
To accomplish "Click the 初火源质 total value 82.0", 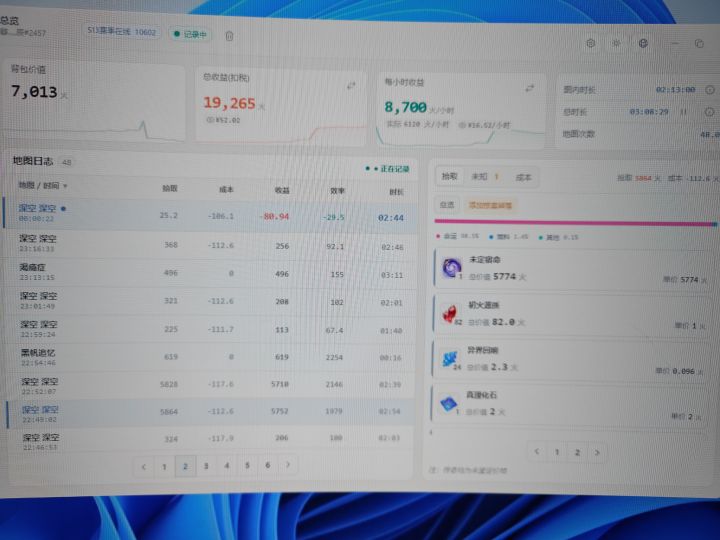I will [x=503, y=322].
